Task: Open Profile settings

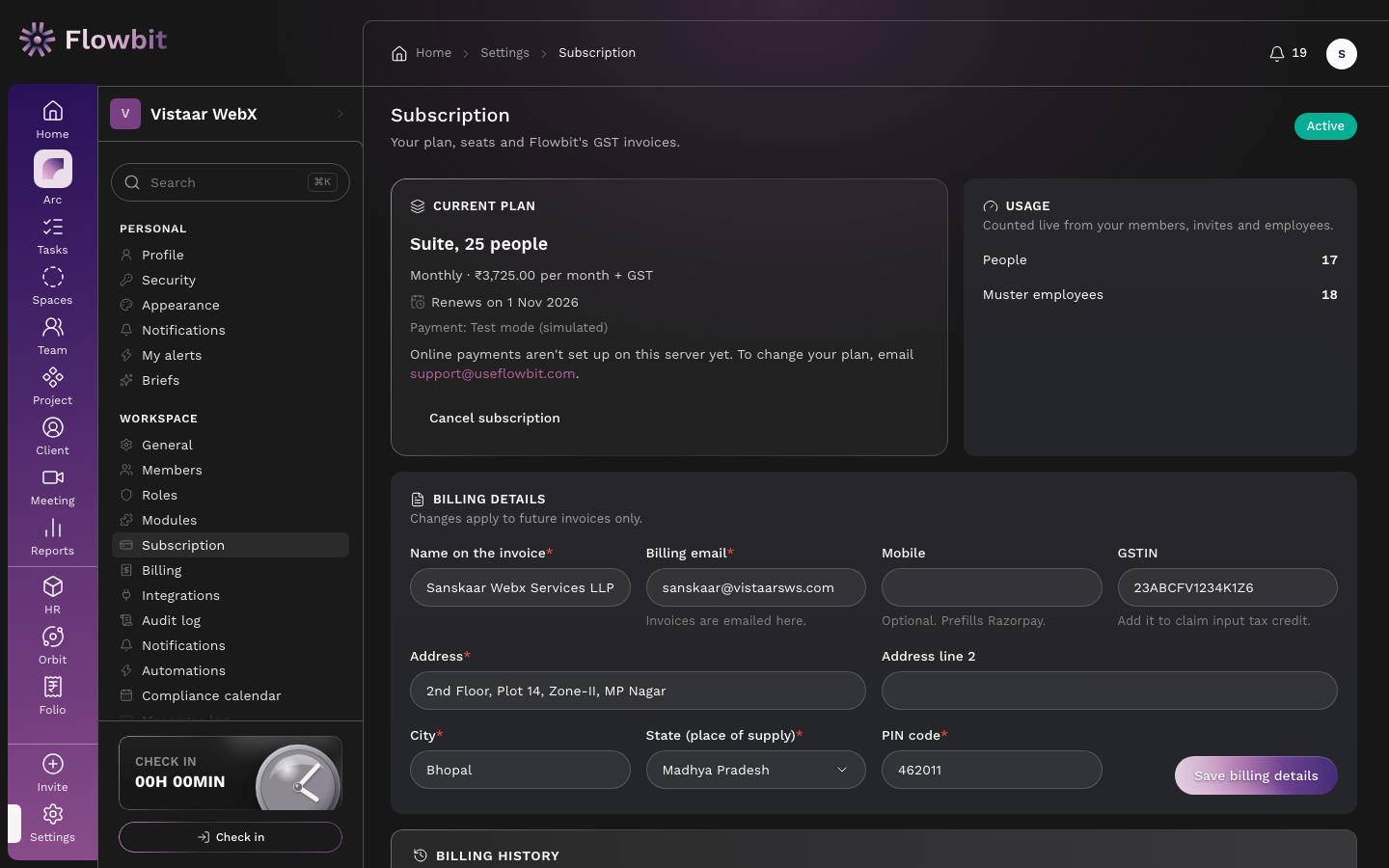Action: (231, 255)
